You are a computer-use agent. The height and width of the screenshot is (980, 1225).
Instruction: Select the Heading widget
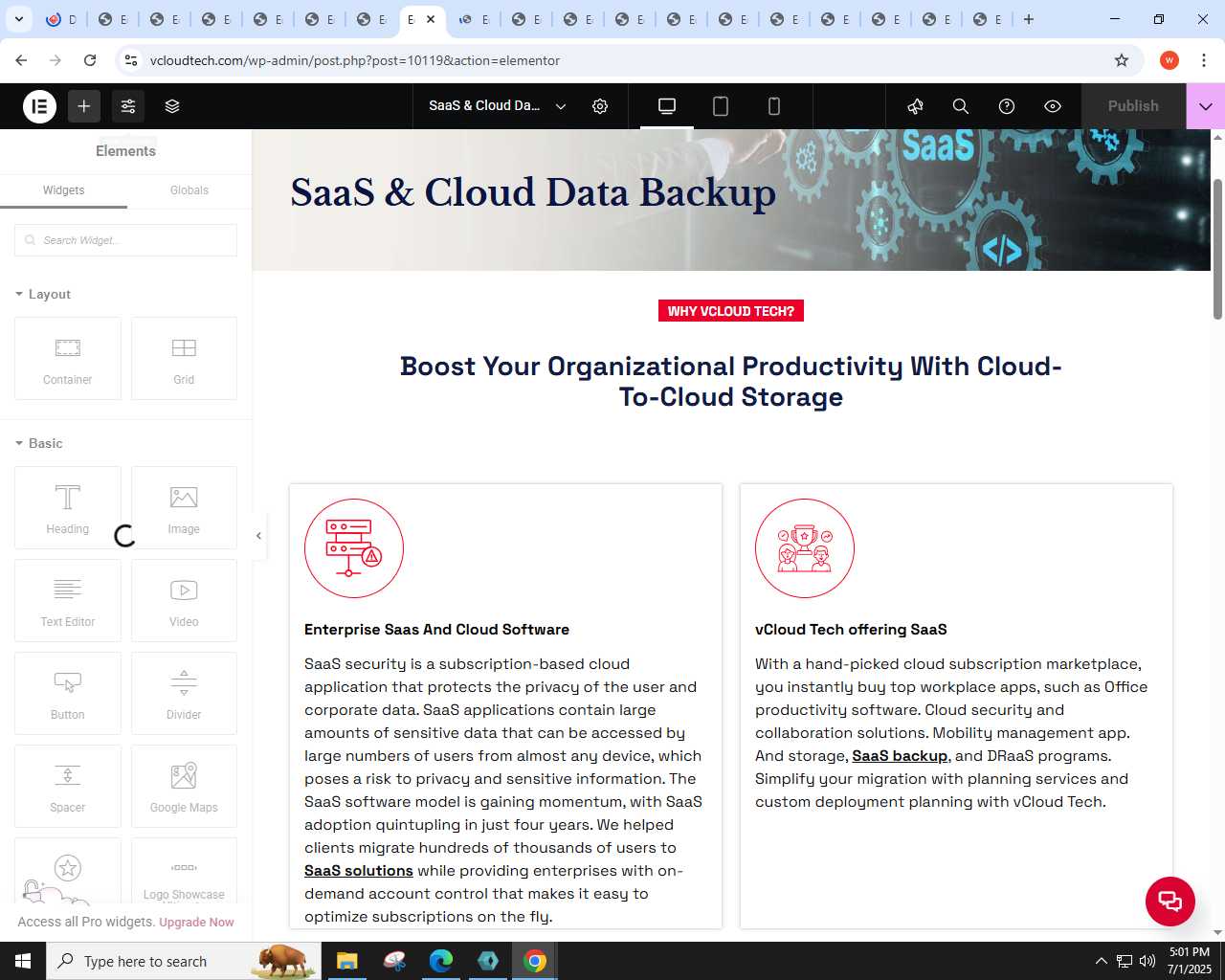click(x=68, y=507)
